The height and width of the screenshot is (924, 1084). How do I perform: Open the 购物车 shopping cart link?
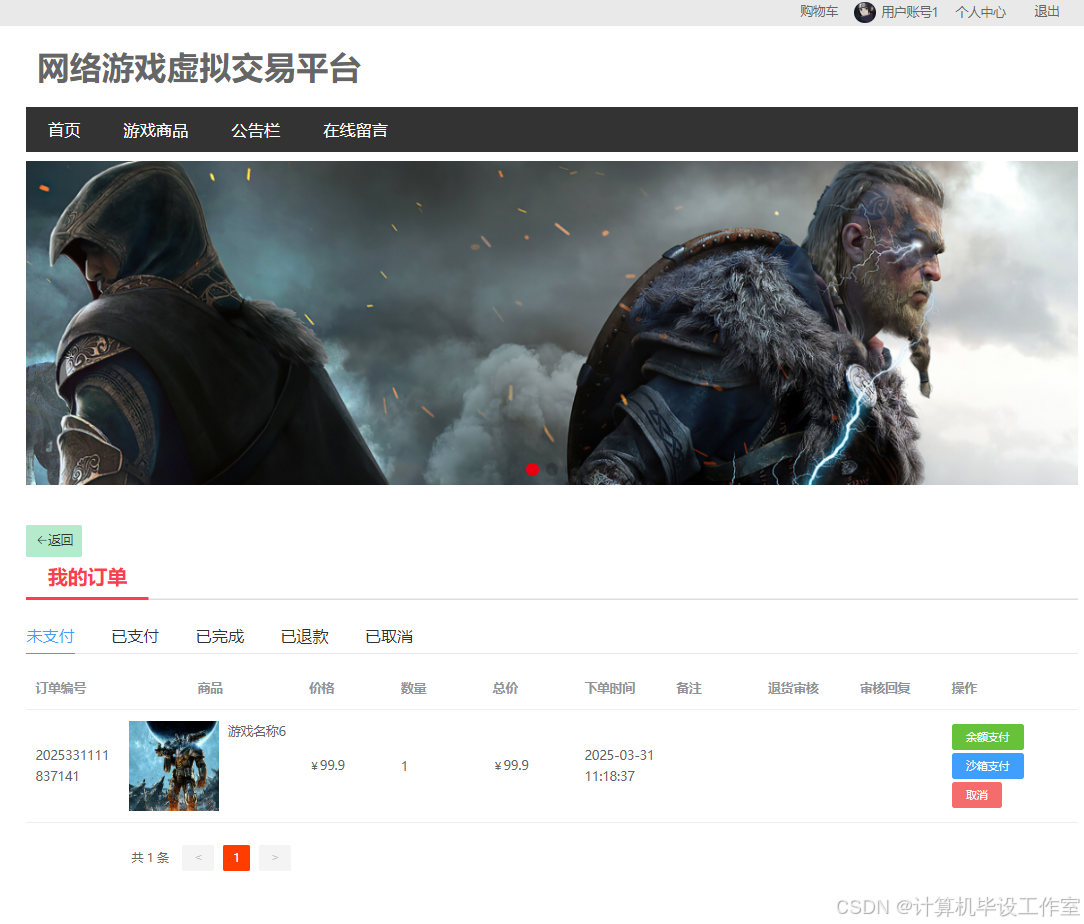[x=819, y=12]
